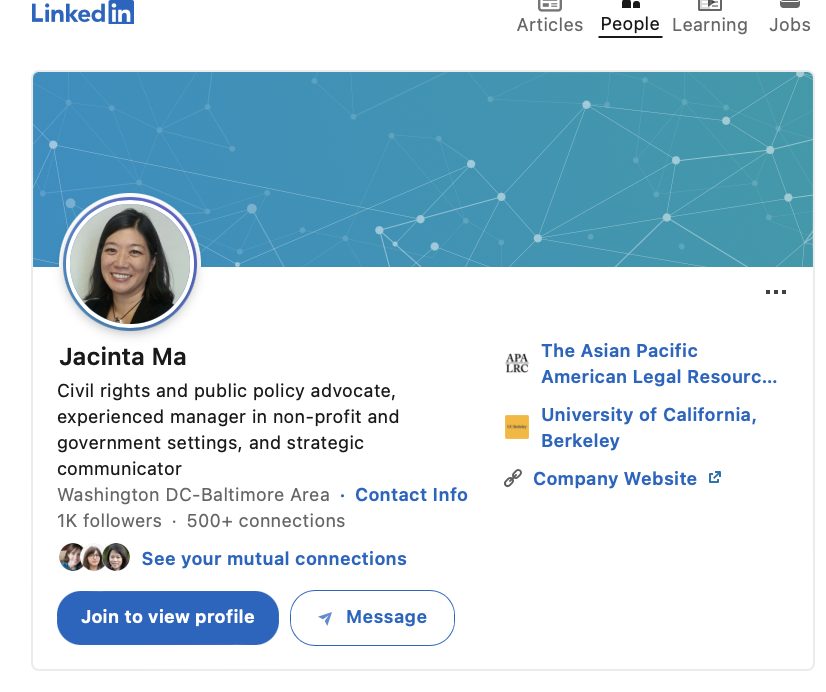Screen dimensions: 826x692
Task: Click the APA LRC organization logo
Action: click(x=516, y=364)
